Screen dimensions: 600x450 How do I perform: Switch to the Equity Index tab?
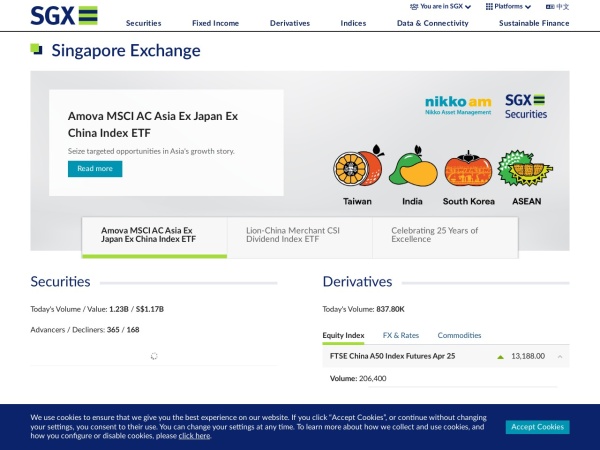click(x=343, y=336)
